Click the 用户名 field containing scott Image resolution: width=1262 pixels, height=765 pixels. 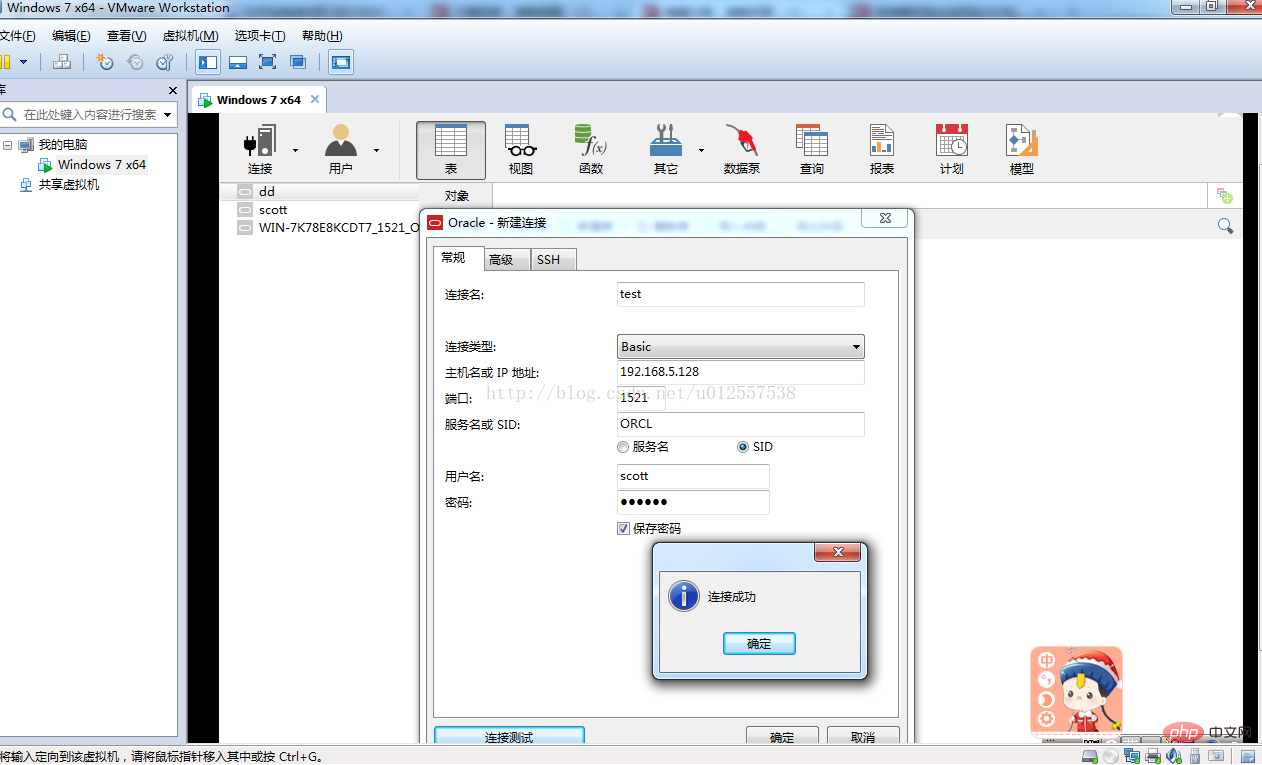point(693,476)
